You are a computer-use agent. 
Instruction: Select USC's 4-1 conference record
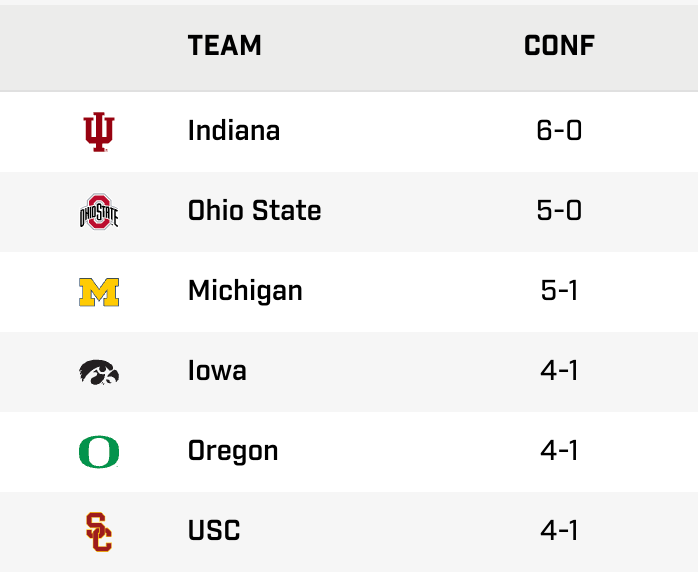coord(559,531)
